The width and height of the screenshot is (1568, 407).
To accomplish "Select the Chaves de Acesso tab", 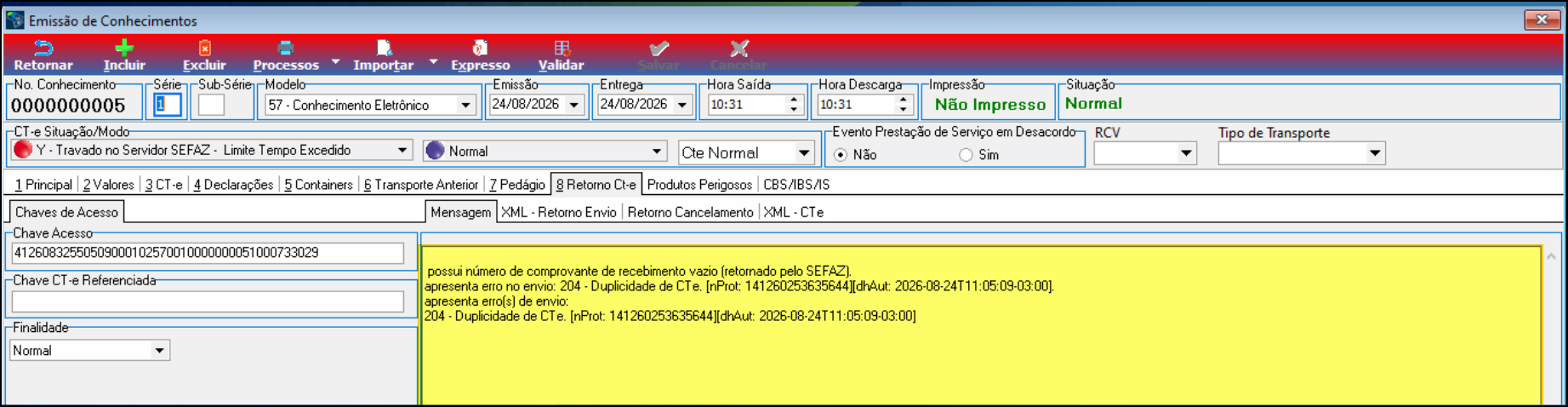I will click(x=66, y=212).
